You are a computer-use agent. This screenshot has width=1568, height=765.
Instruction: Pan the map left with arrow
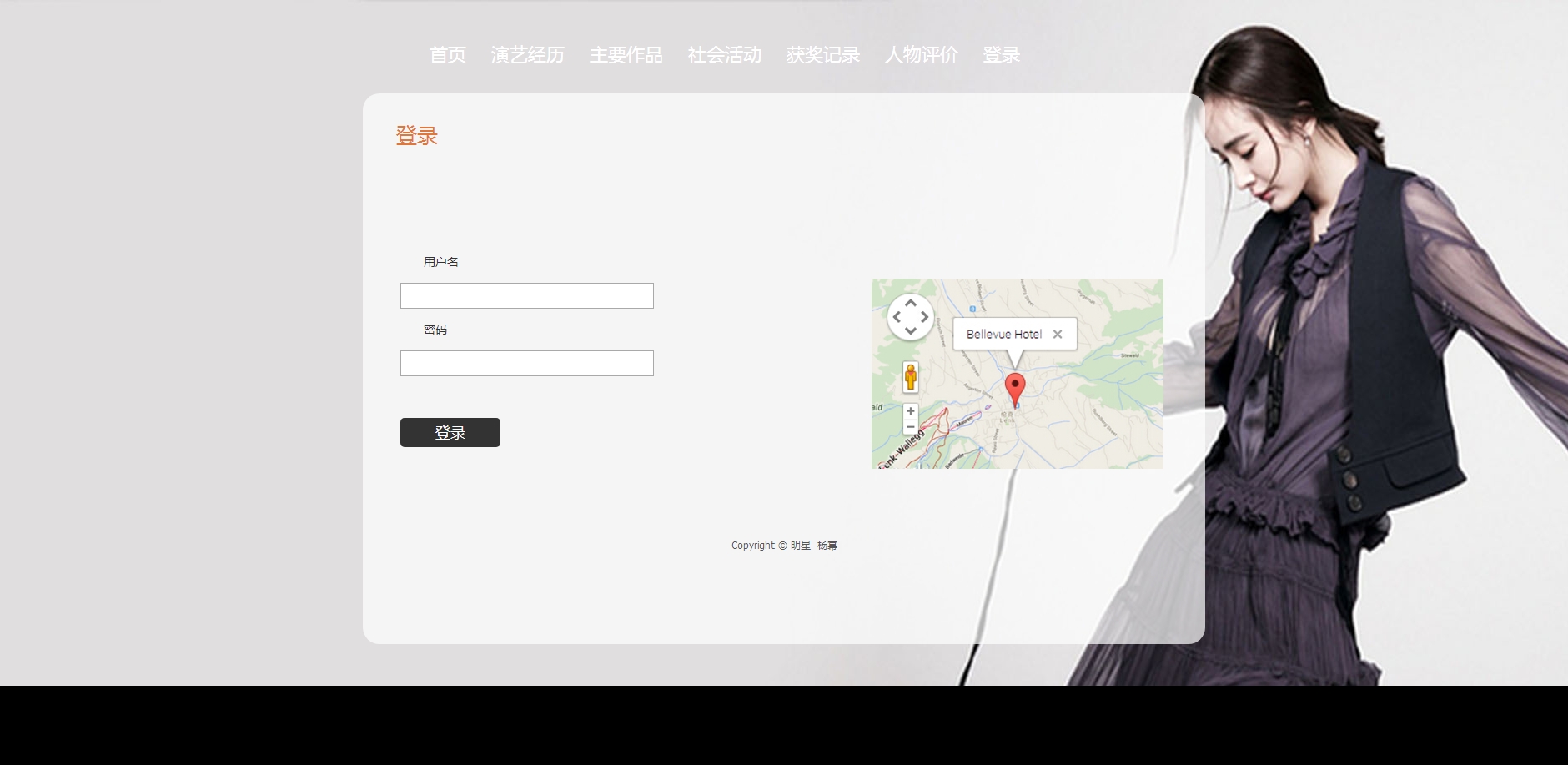897,317
